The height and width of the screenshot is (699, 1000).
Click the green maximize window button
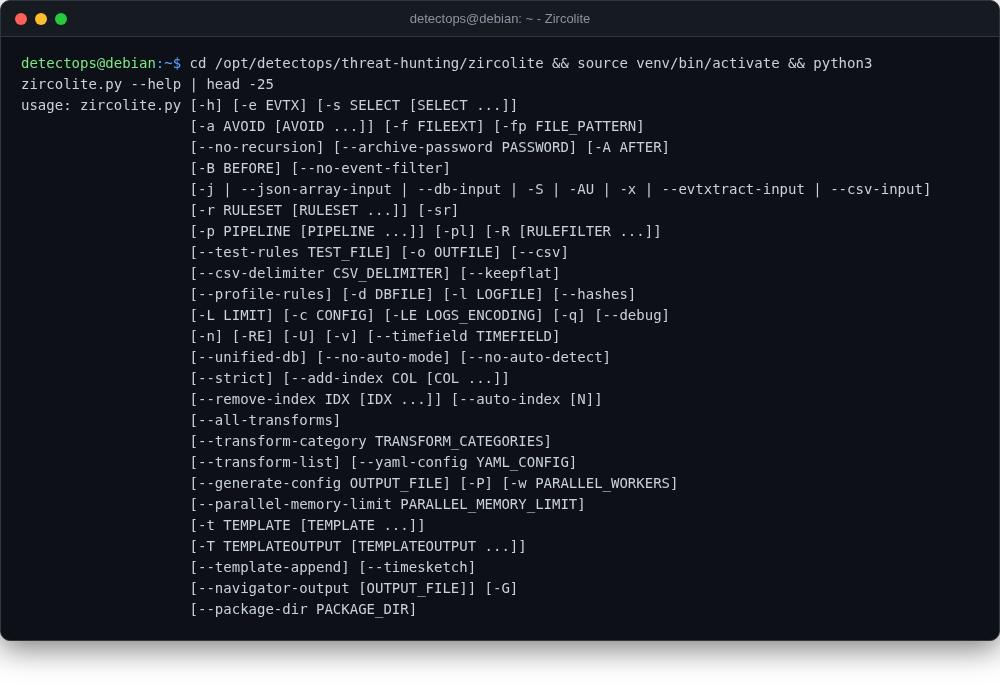tap(61, 19)
